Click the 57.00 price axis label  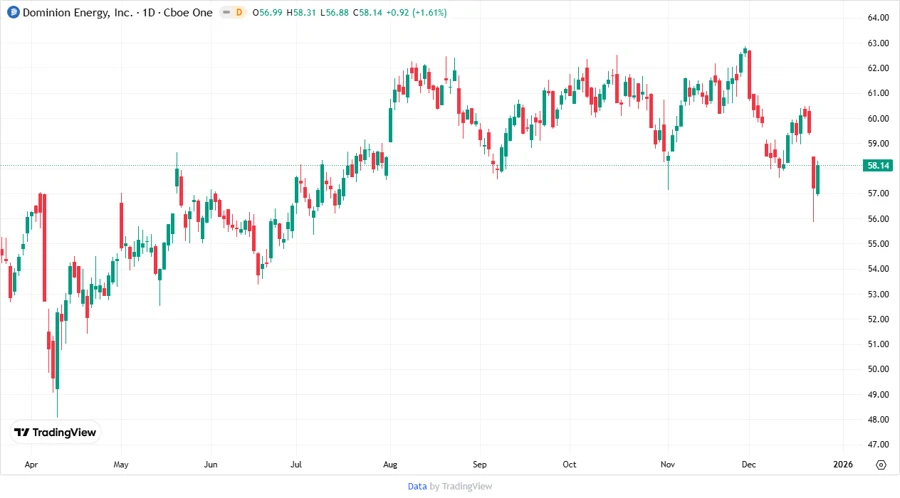878,193
